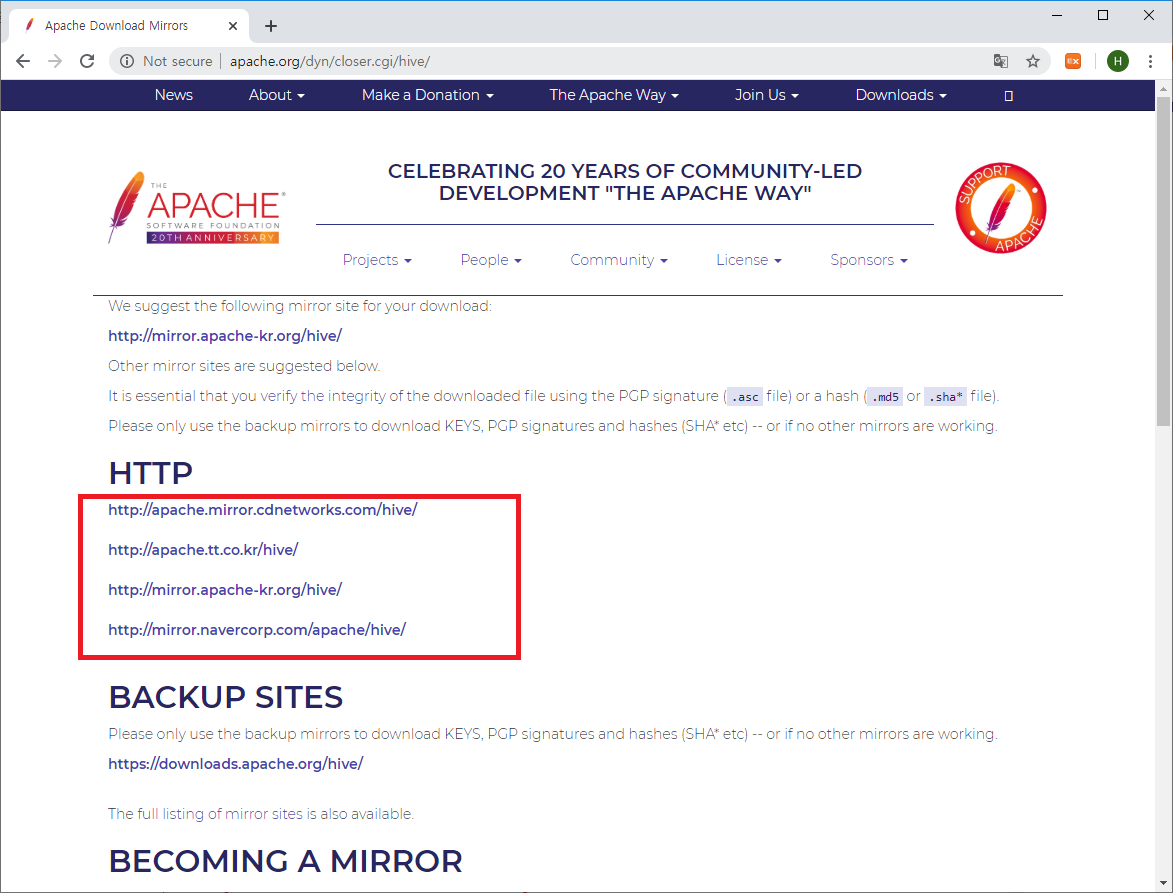Viewport: 1173px width, 893px height.
Task: Click the search icon in navy navbar
Action: (1008, 96)
